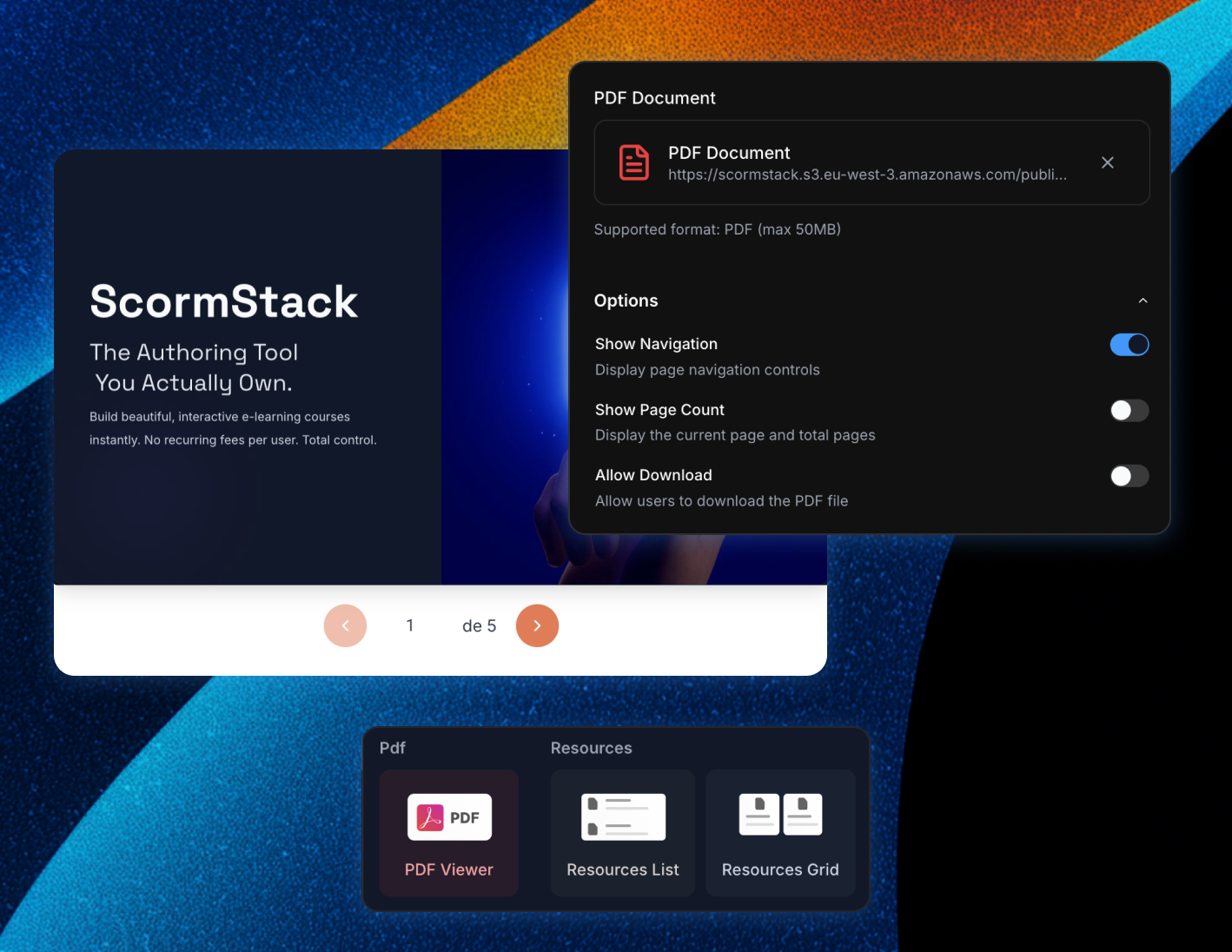The width and height of the screenshot is (1232, 952).
Task: Click the red PDF document file icon
Action: (633, 162)
